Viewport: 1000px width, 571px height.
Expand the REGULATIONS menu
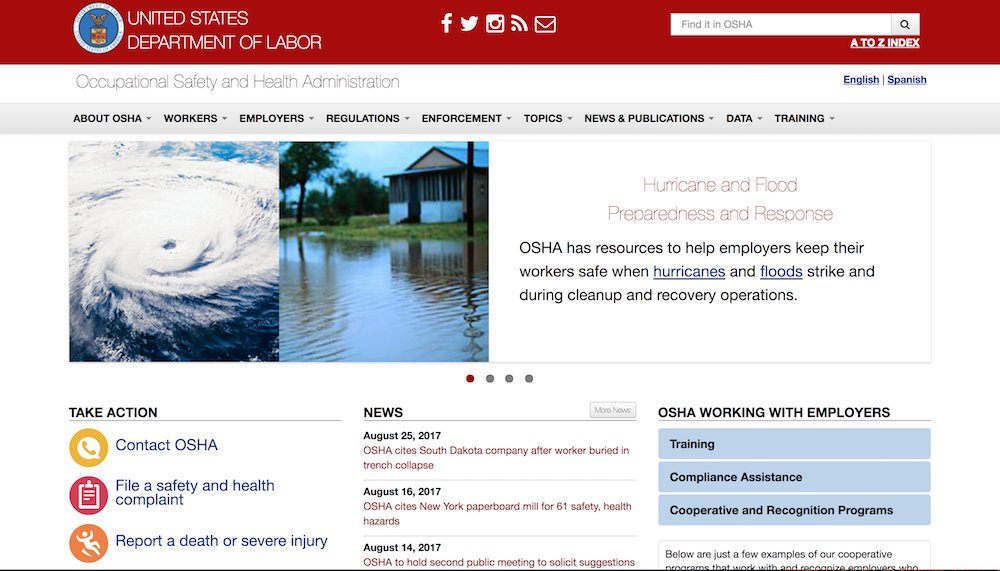pos(368,119)
